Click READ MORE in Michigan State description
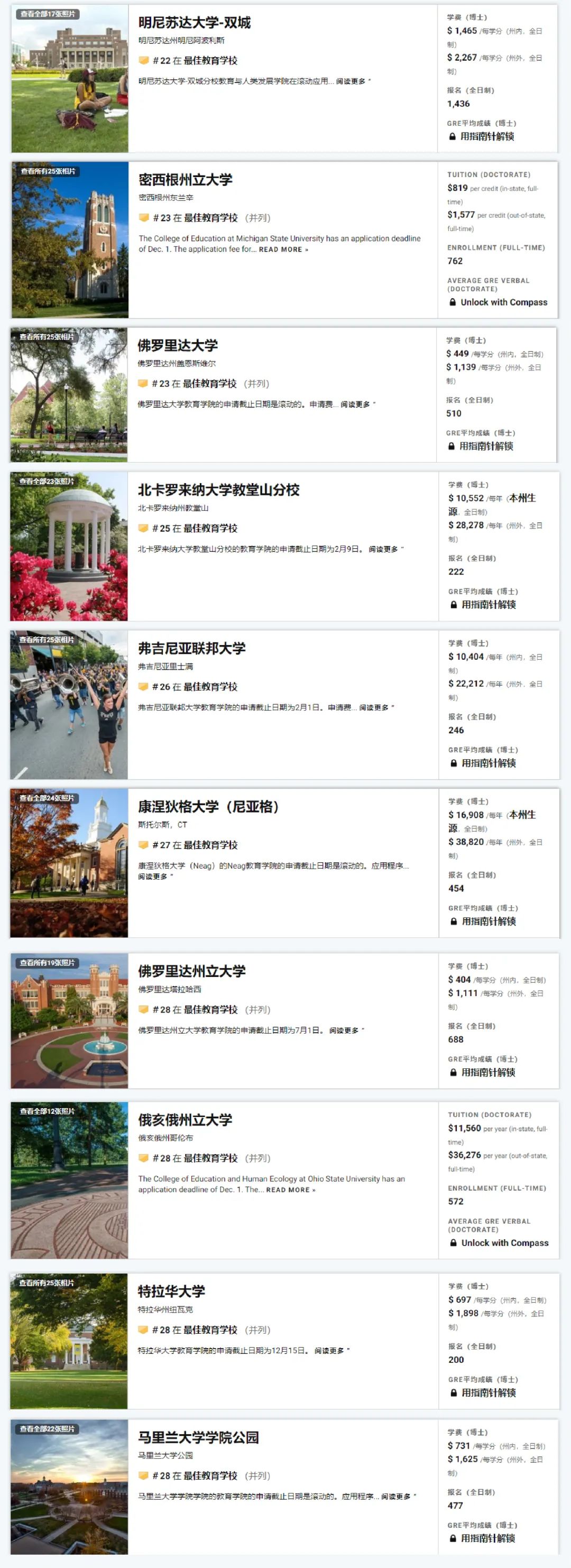Image resolution: width=571 pixels, height=1568 pixels. pos(284,249)
